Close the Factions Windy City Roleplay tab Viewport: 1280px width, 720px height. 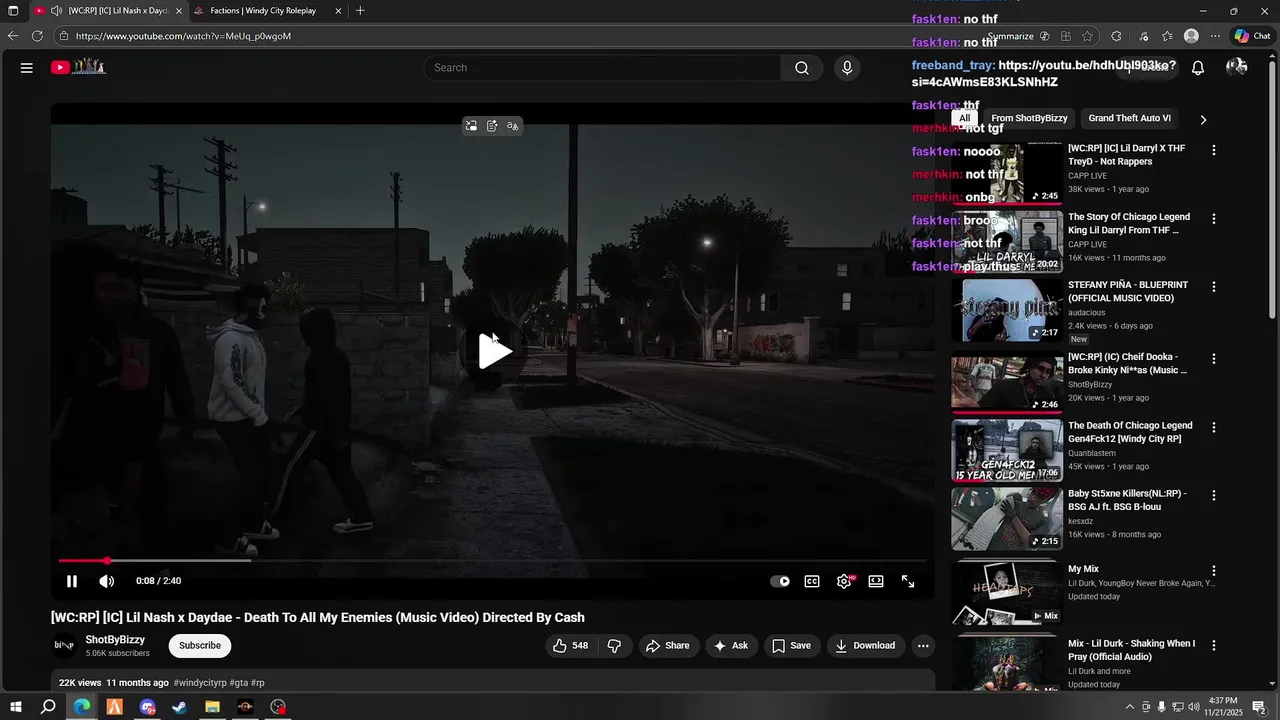(x=338, y=11)
